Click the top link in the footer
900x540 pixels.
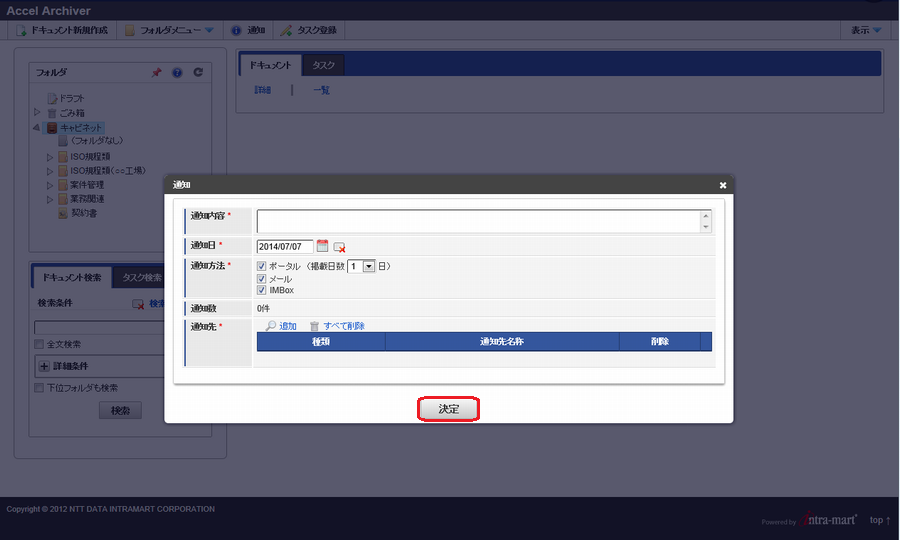(x=879, y=520)
